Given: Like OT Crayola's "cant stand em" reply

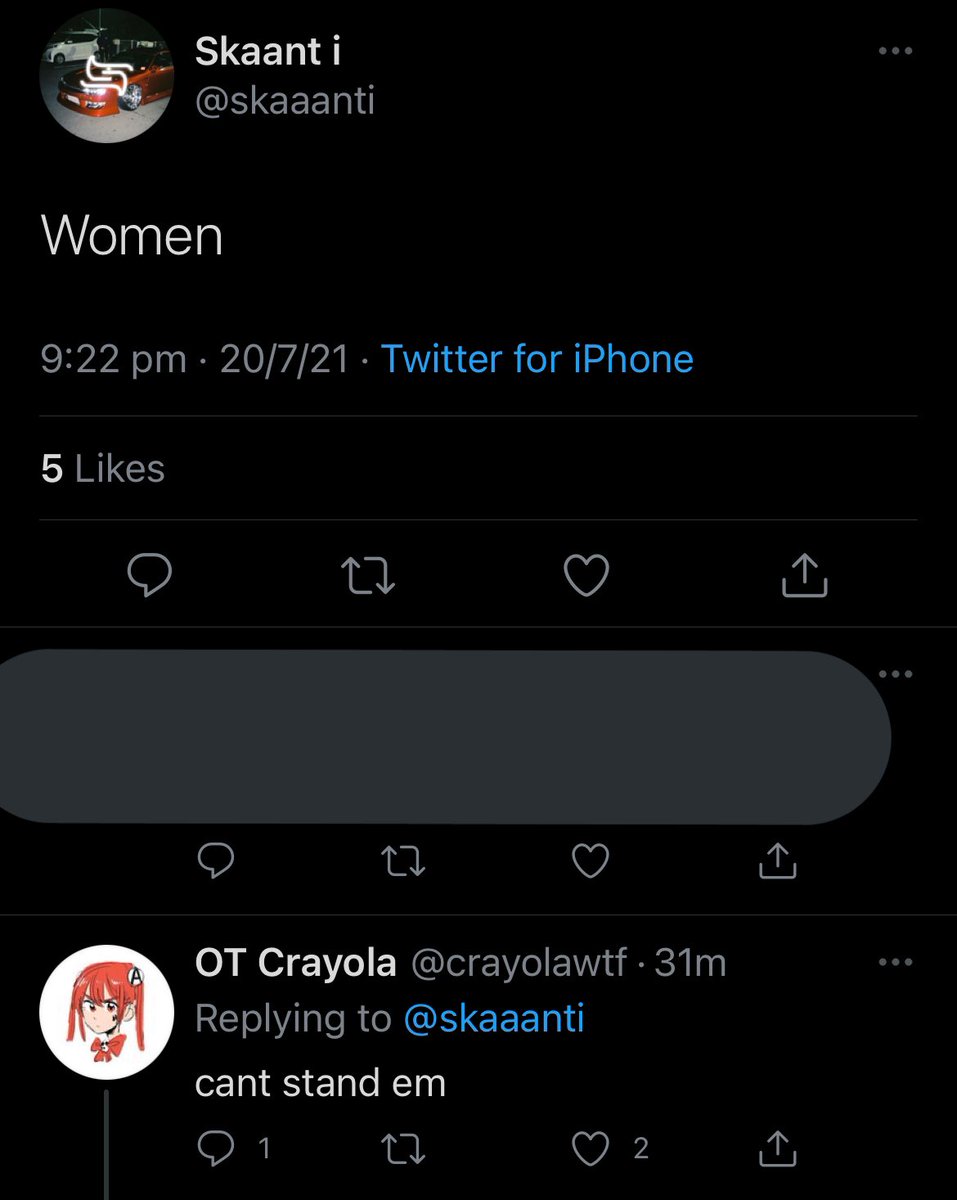Looking at the screenshot, I should 591,1149.
